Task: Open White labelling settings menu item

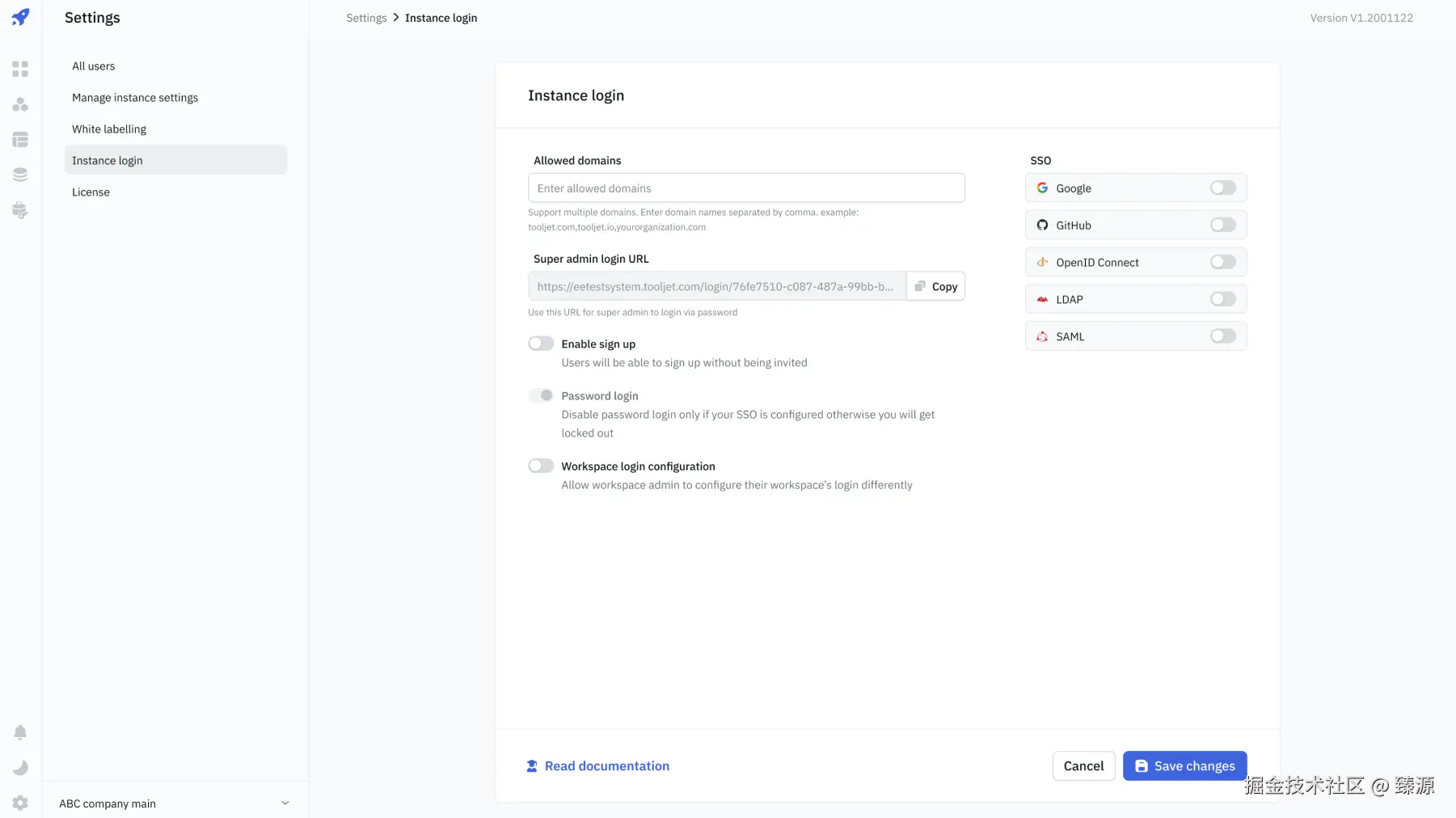Action: click(109, 129)
